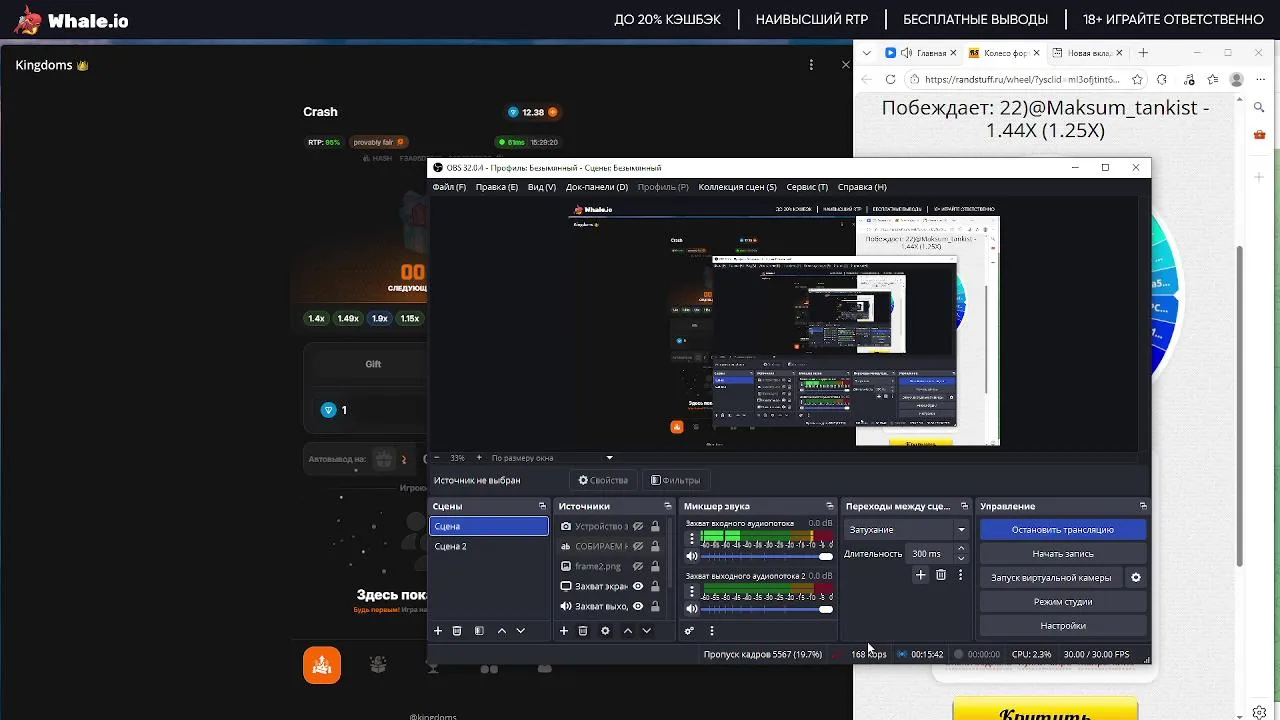Remove selected source via trash icon in Sources panel
1280x720 pixels.
coord(583,631)
